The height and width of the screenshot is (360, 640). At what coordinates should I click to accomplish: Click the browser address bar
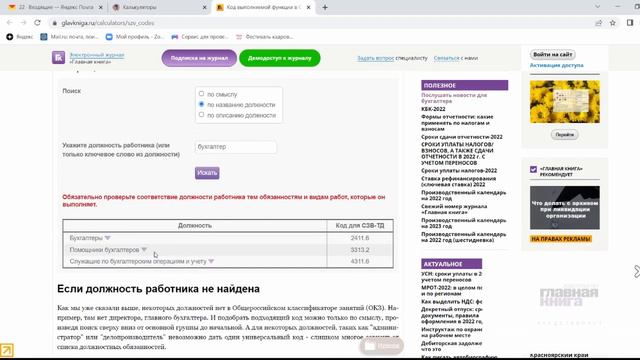pyautogui.click(x=318, y=23)
